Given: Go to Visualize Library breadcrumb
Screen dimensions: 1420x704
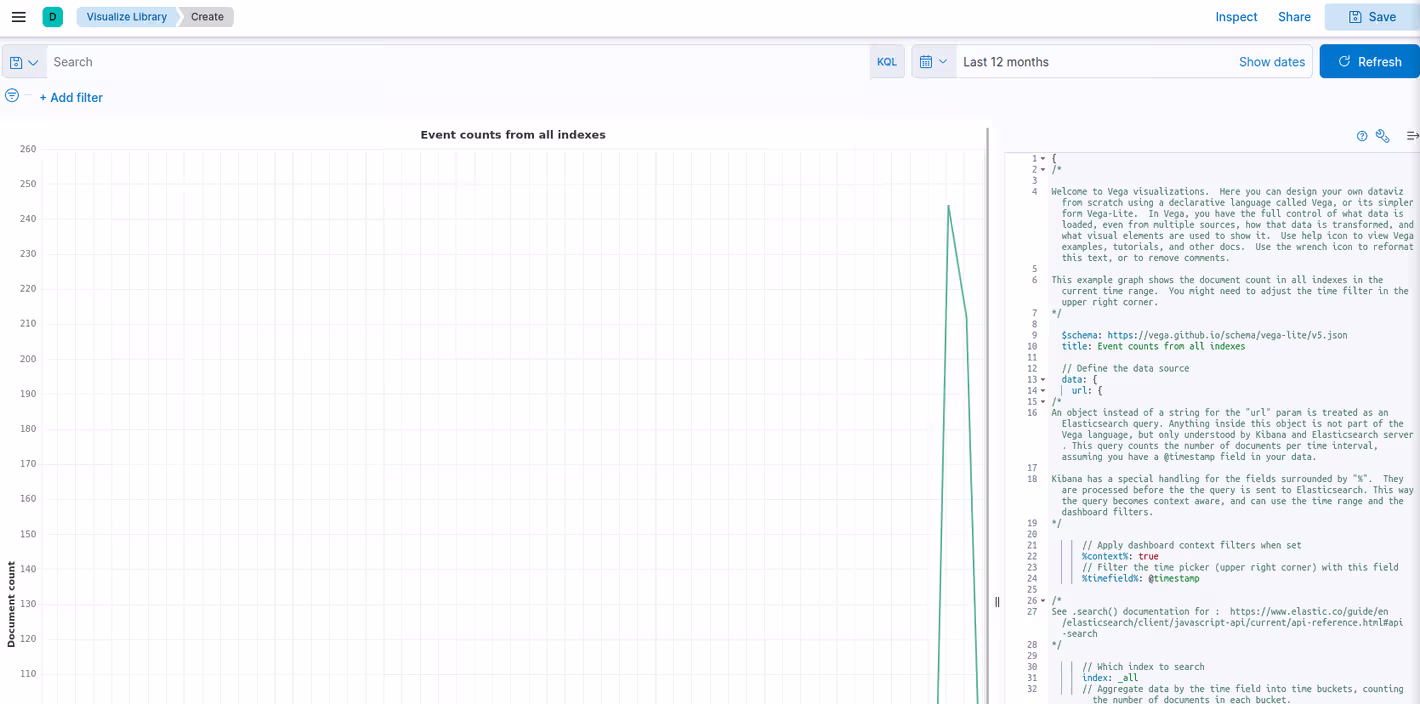Looking at the screenshot, I should (126, 17).
